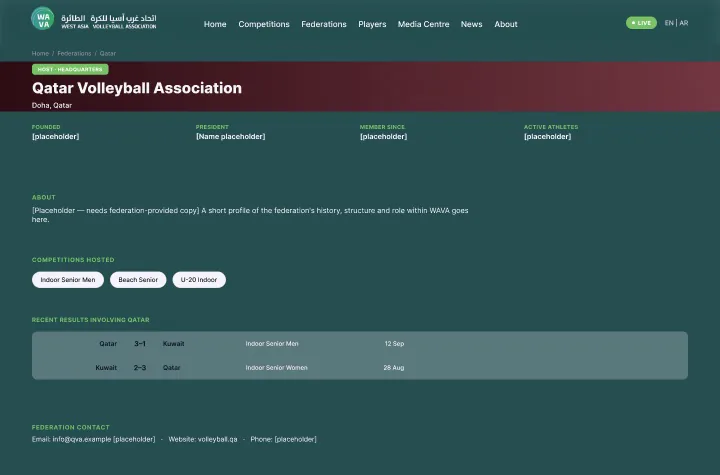
Task: Open the News menu item
Action: 472,24
